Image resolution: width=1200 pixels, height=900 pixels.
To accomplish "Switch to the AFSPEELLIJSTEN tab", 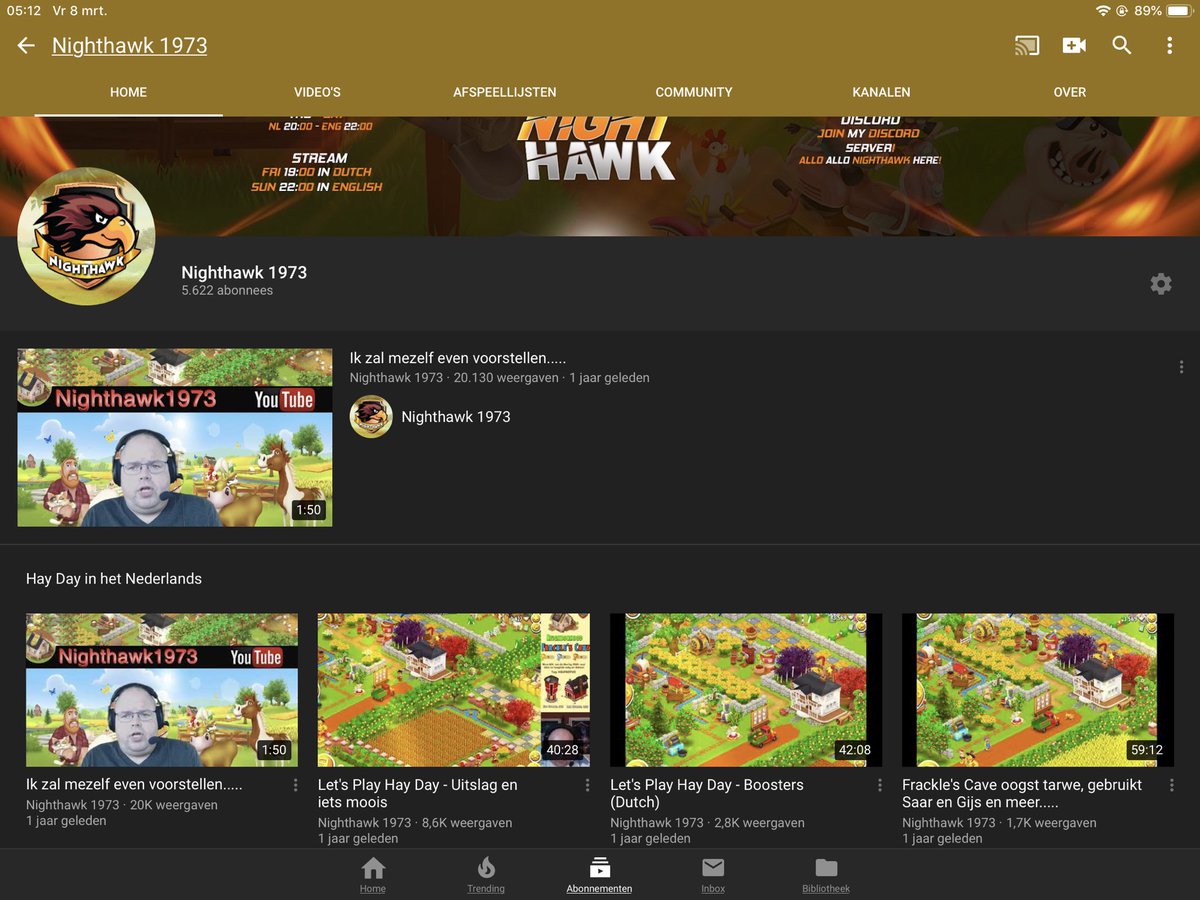I will tap(505, 92).
